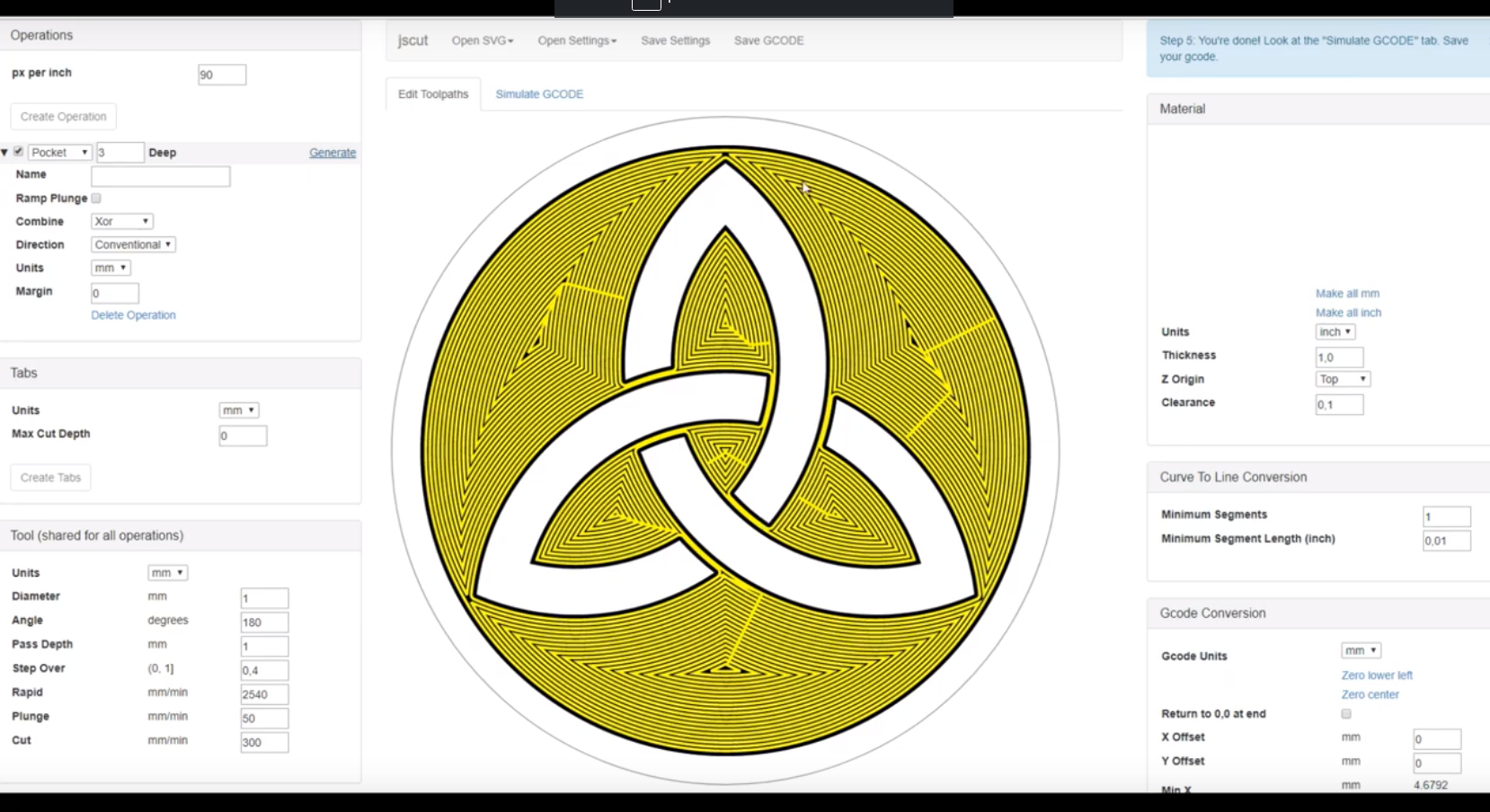Click the tool Angle input field
1490x812 pixels.
264,622
